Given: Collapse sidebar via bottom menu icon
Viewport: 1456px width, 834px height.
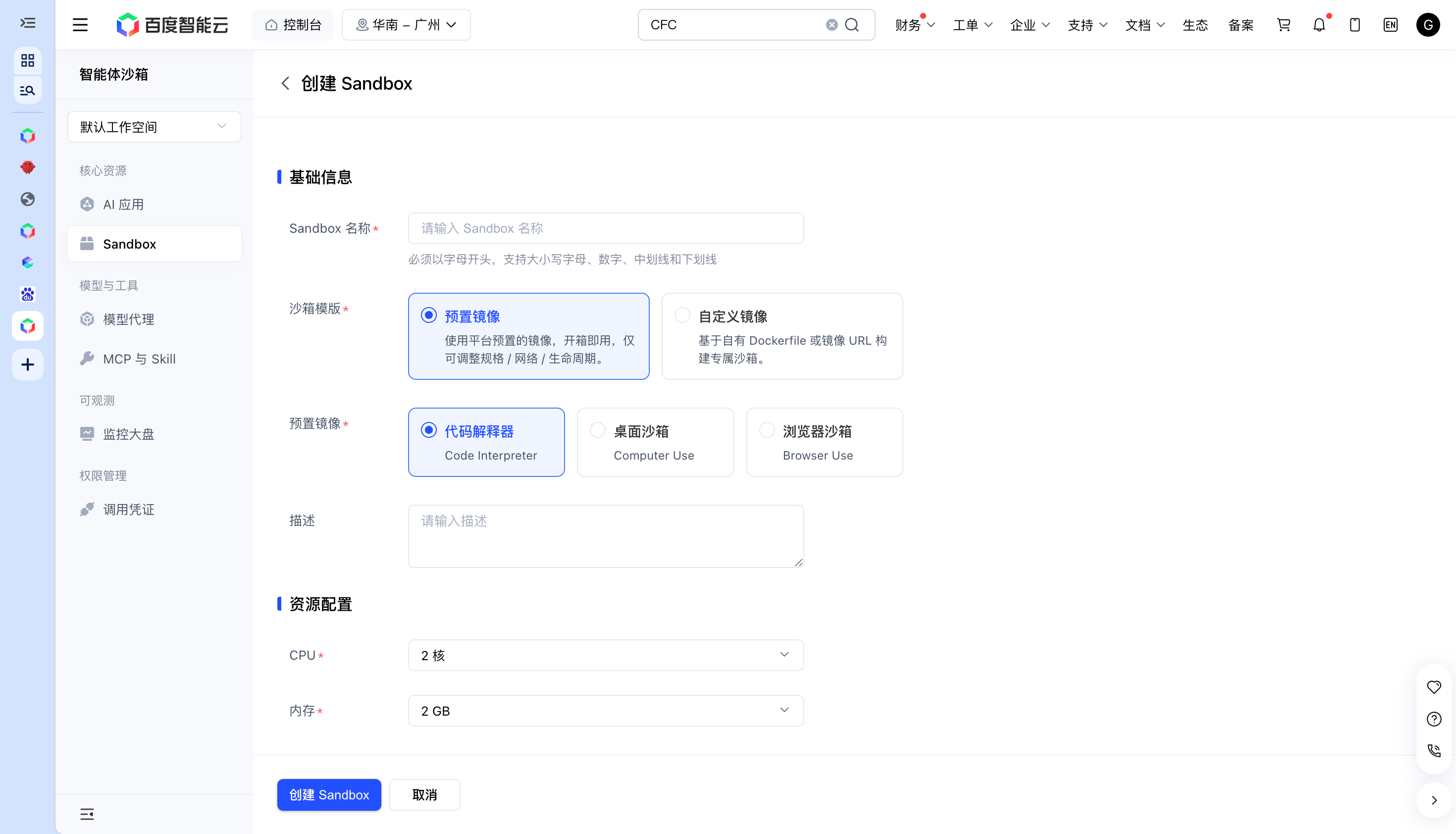Looking at the screenshot, I should click(x=87, y=814).
